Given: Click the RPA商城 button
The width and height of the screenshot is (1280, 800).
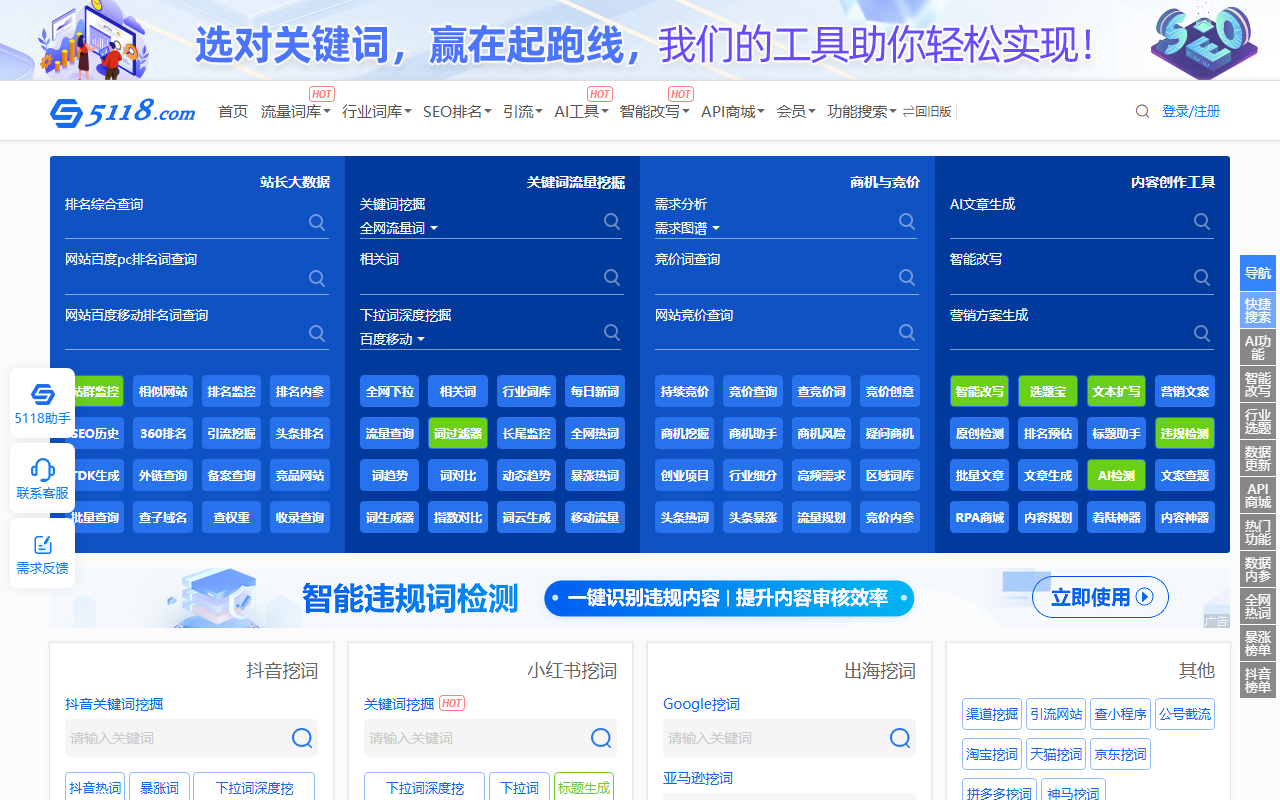Looking at the screenshot, I should pyautogui.click(x=980, y=518).
